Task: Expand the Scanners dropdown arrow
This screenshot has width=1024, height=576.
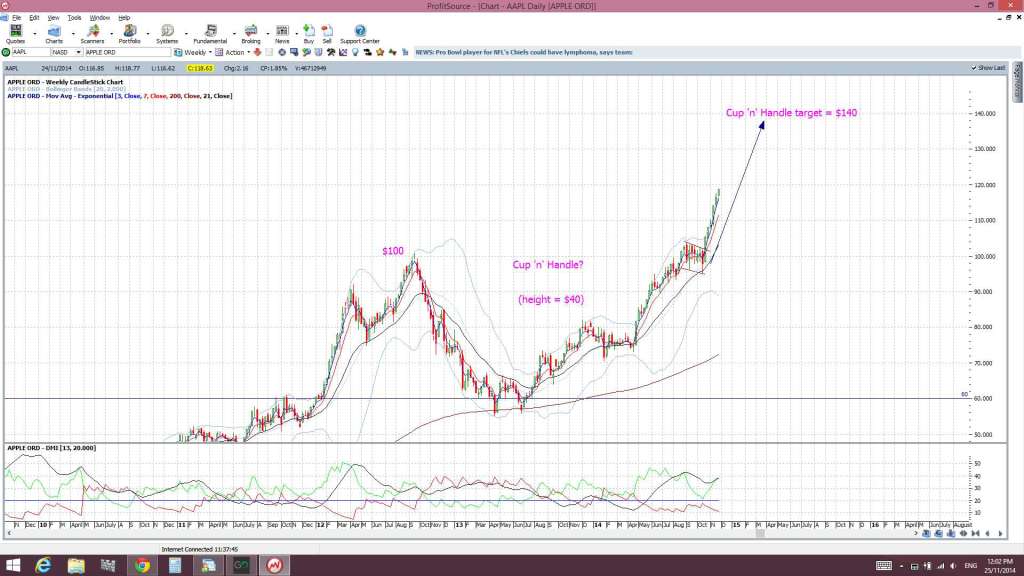Action: pyautogui.click(x=111, y=33)
